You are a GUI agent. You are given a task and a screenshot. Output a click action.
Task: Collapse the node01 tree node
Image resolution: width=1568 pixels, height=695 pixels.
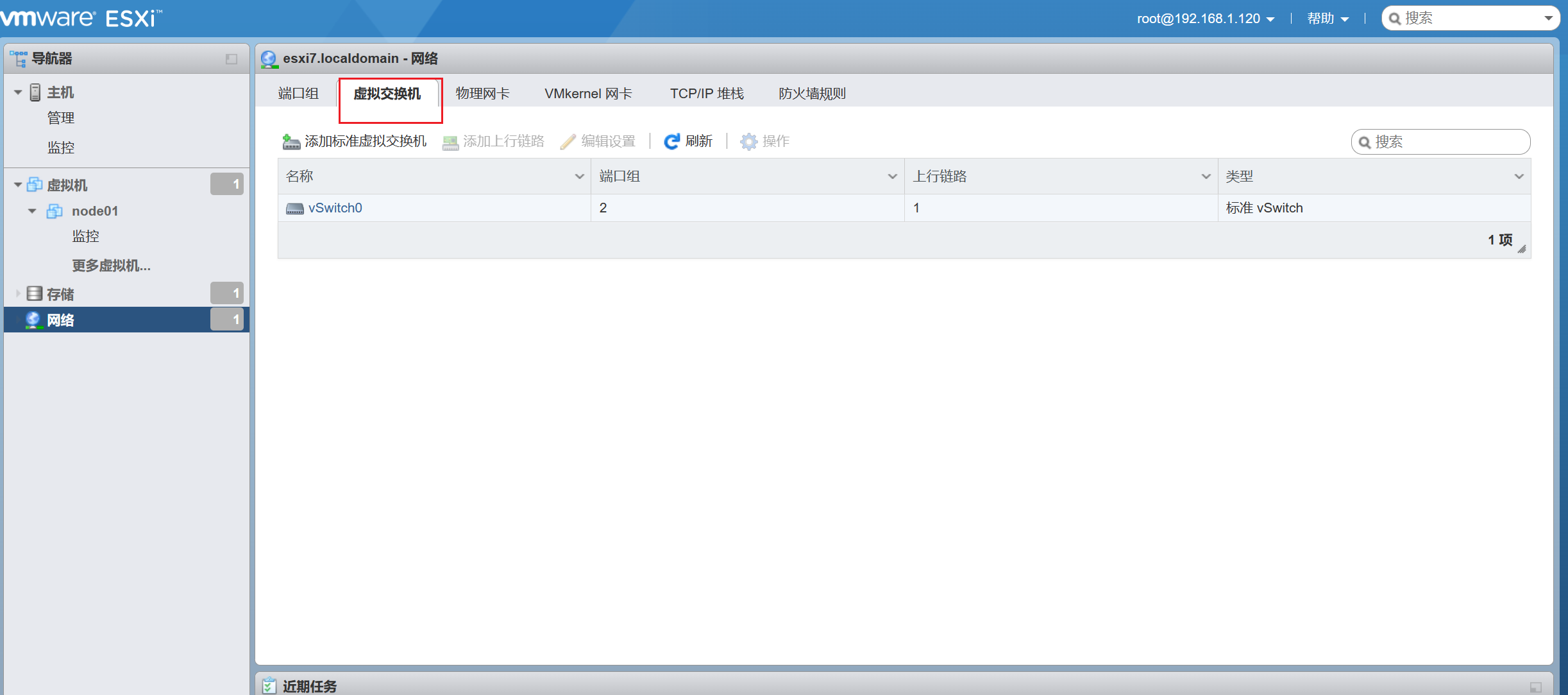[32, 211]
